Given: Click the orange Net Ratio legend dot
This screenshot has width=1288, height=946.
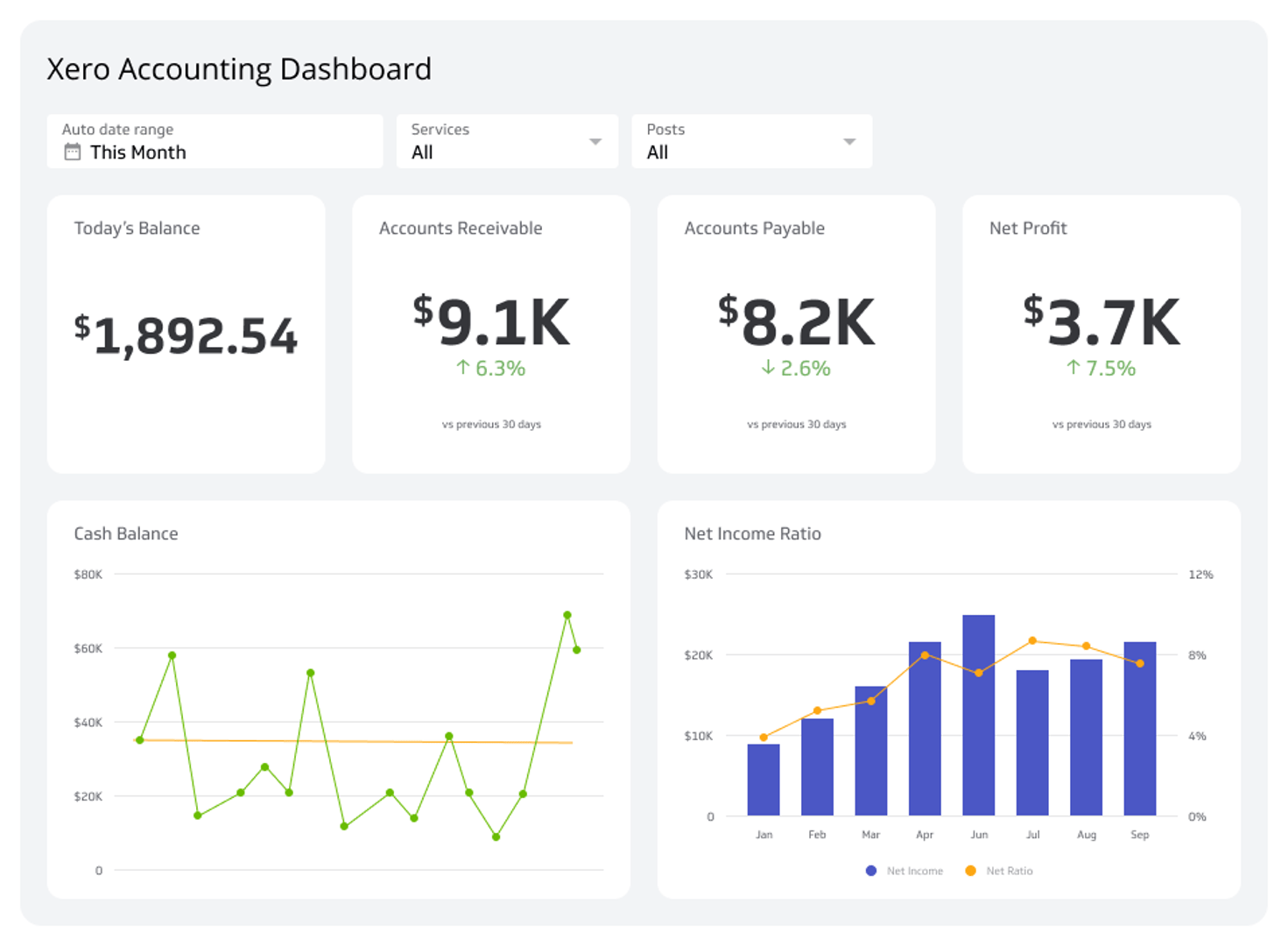Looking at the screenshot, I should [970, 871].
